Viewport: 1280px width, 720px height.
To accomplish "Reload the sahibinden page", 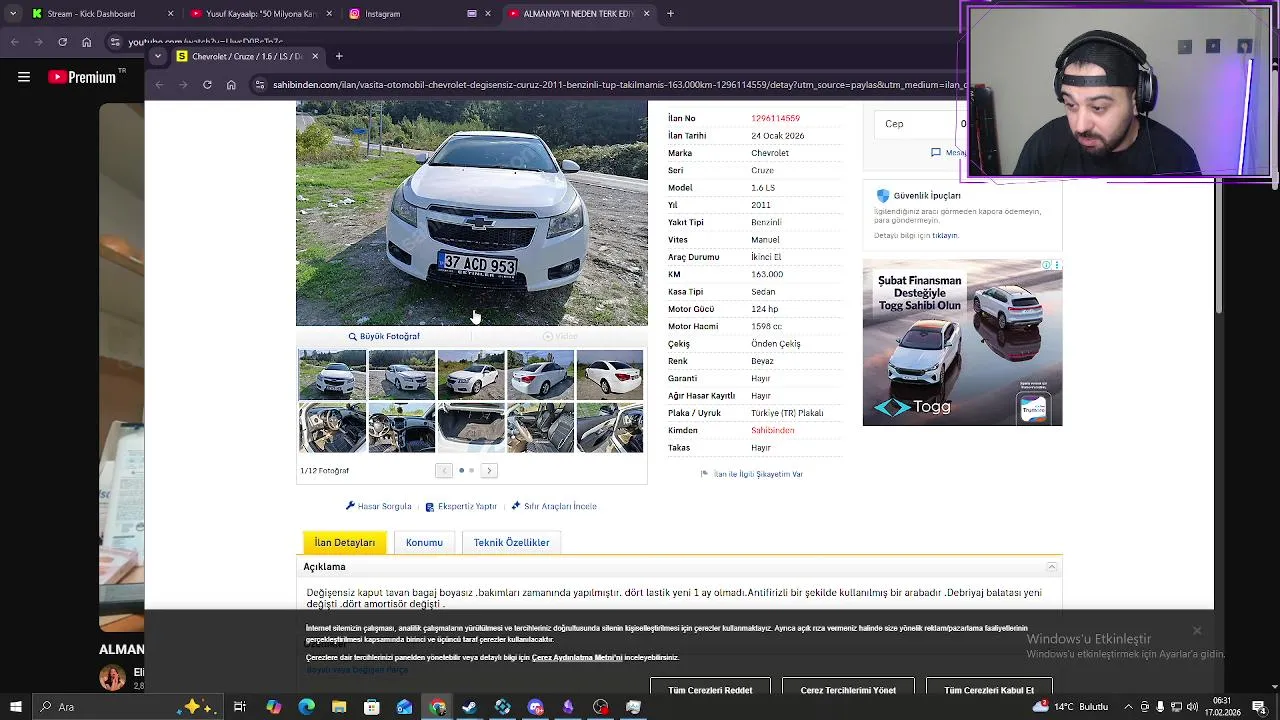I will 207,85.
